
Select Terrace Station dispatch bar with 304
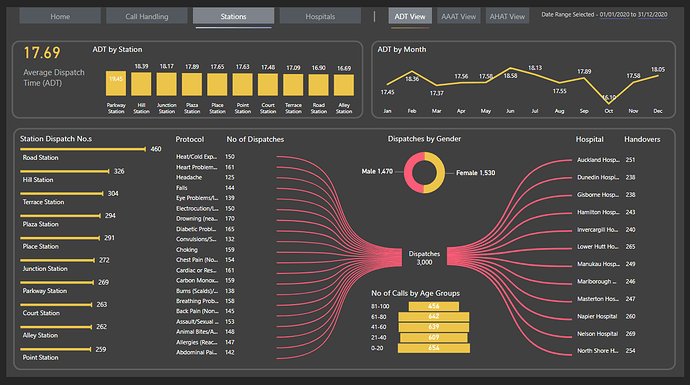62,193
